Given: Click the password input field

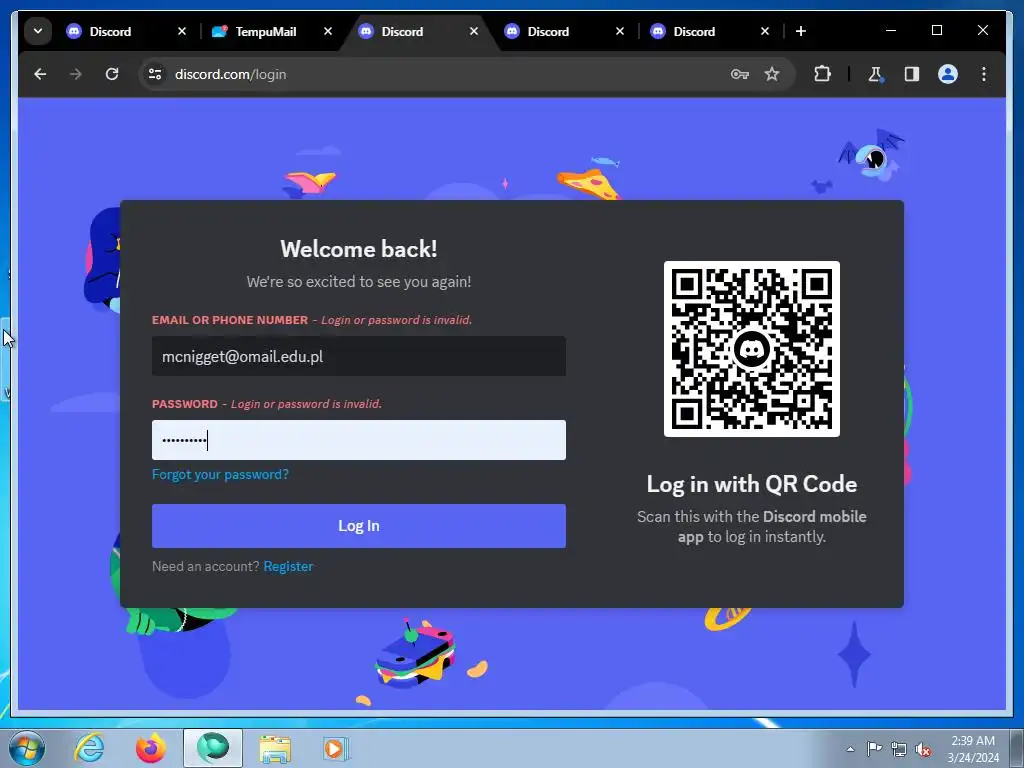Looking at the screenshot, I should [359, 440].
